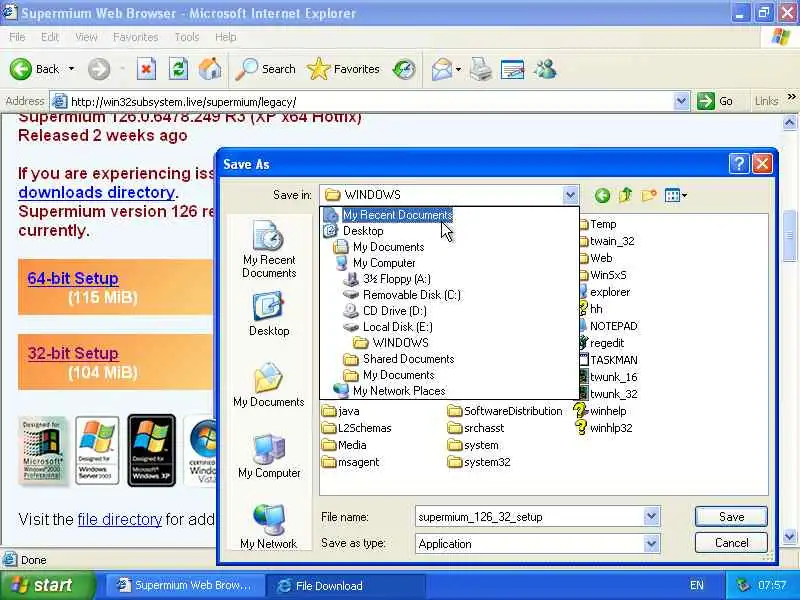Screen dimensions: 800x600
Task: Click the Go button beside the address bar
Action: click(x=715, y=101)
